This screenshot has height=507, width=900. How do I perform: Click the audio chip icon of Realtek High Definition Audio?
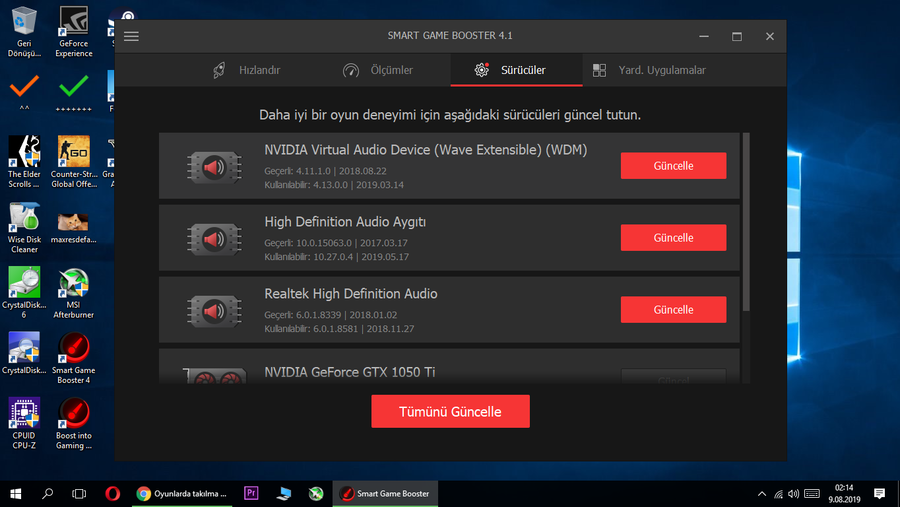pyautogui.click(x=214, y=311)
